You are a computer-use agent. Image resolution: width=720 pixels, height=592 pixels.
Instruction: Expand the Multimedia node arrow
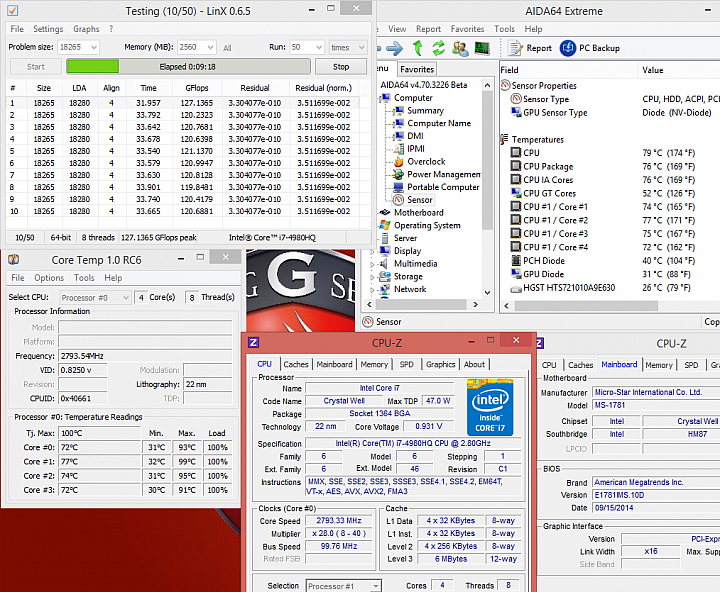pos(372,265)
